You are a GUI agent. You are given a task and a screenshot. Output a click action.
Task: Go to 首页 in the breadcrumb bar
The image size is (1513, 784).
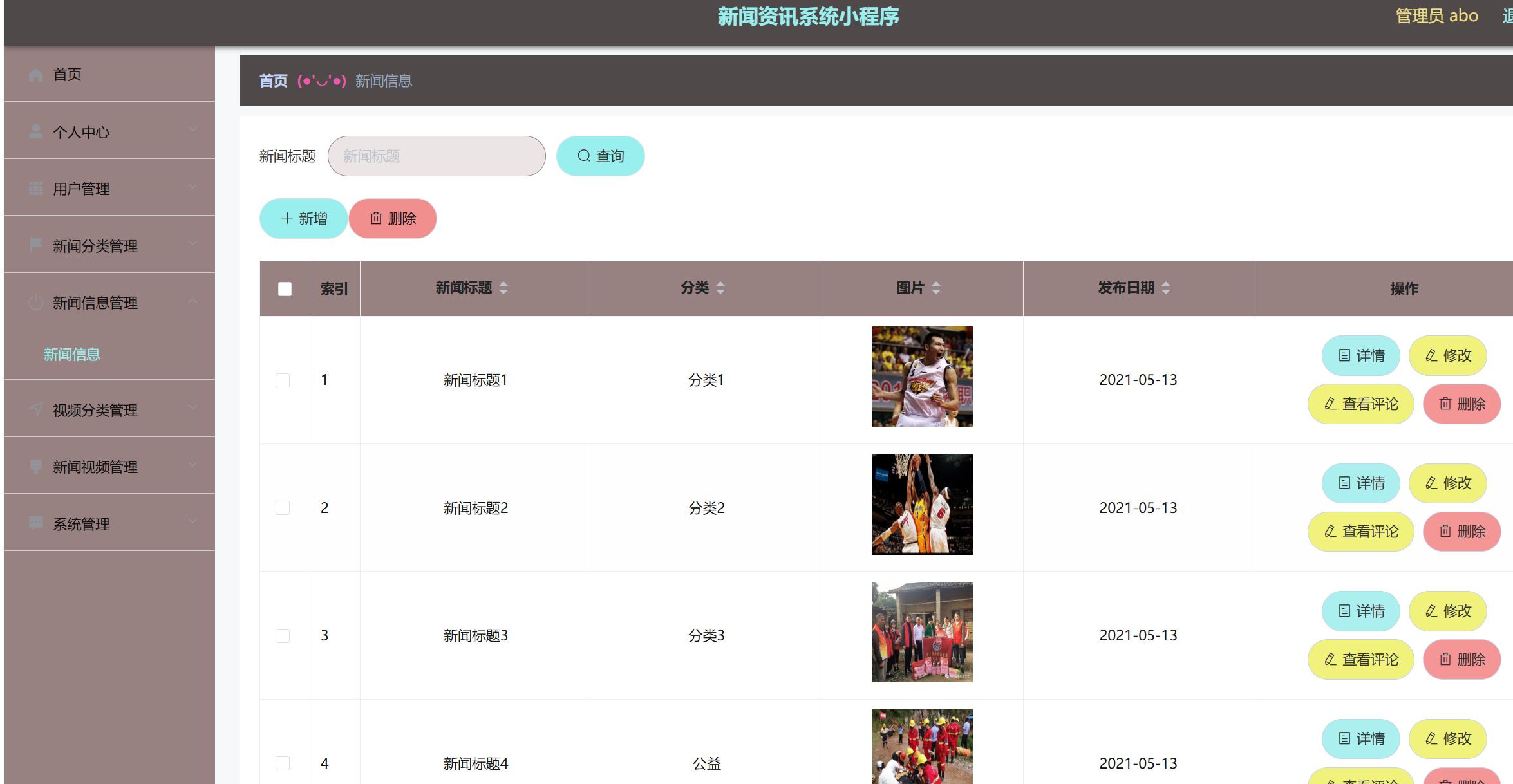coord(273,81)
